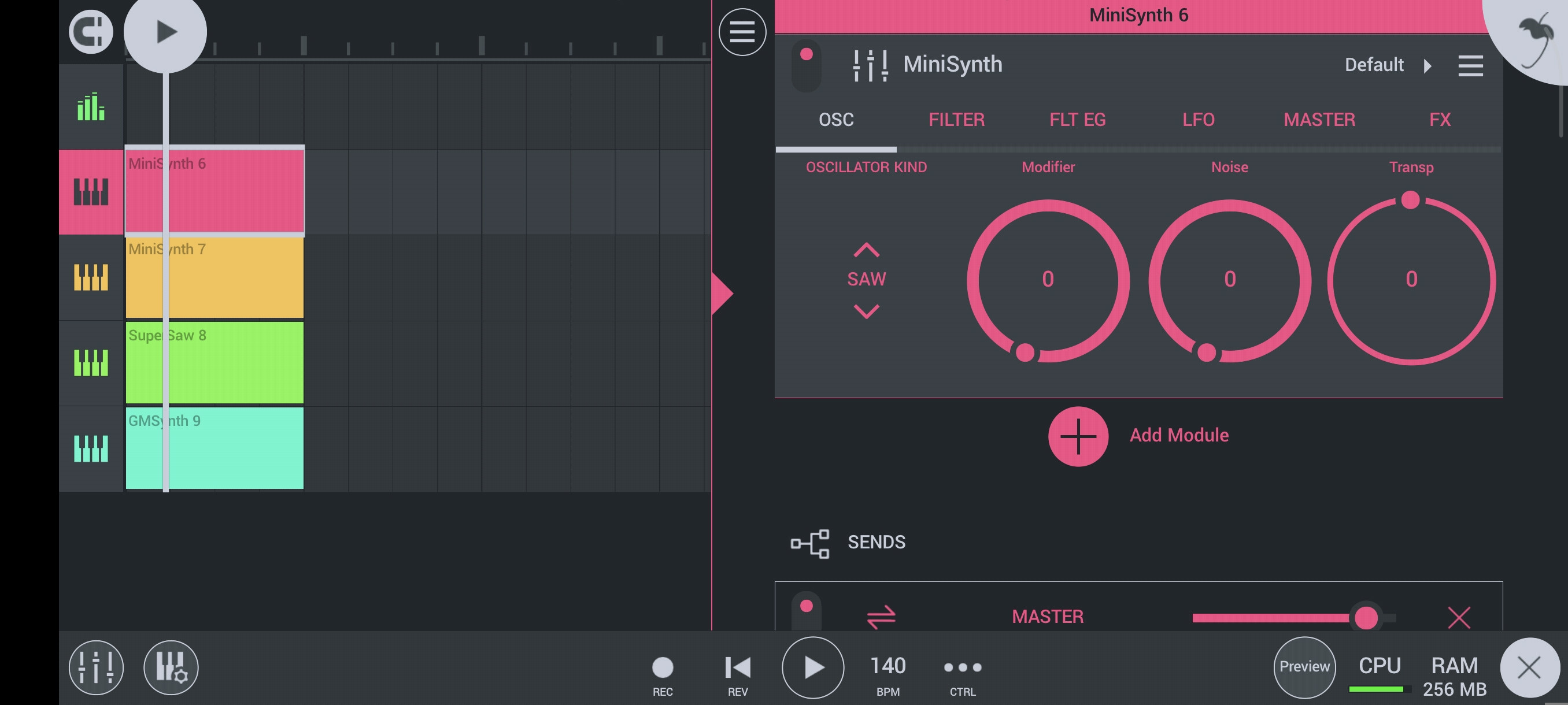Click the Add Module plus button
The width and height of the screenshot is (1568, 705).
click(1078, 436)
